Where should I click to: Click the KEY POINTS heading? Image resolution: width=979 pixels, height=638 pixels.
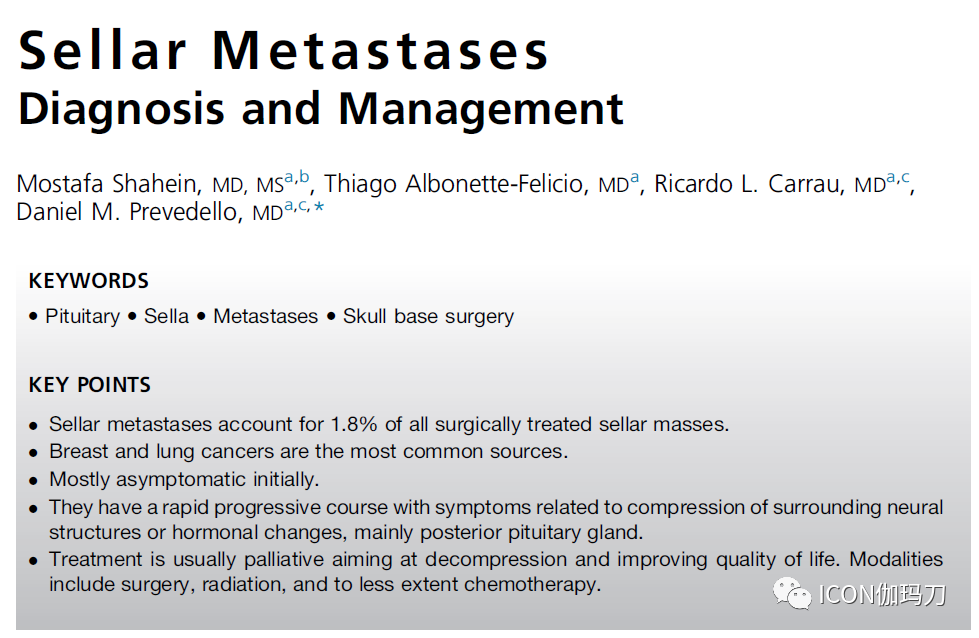click(90, 385)
